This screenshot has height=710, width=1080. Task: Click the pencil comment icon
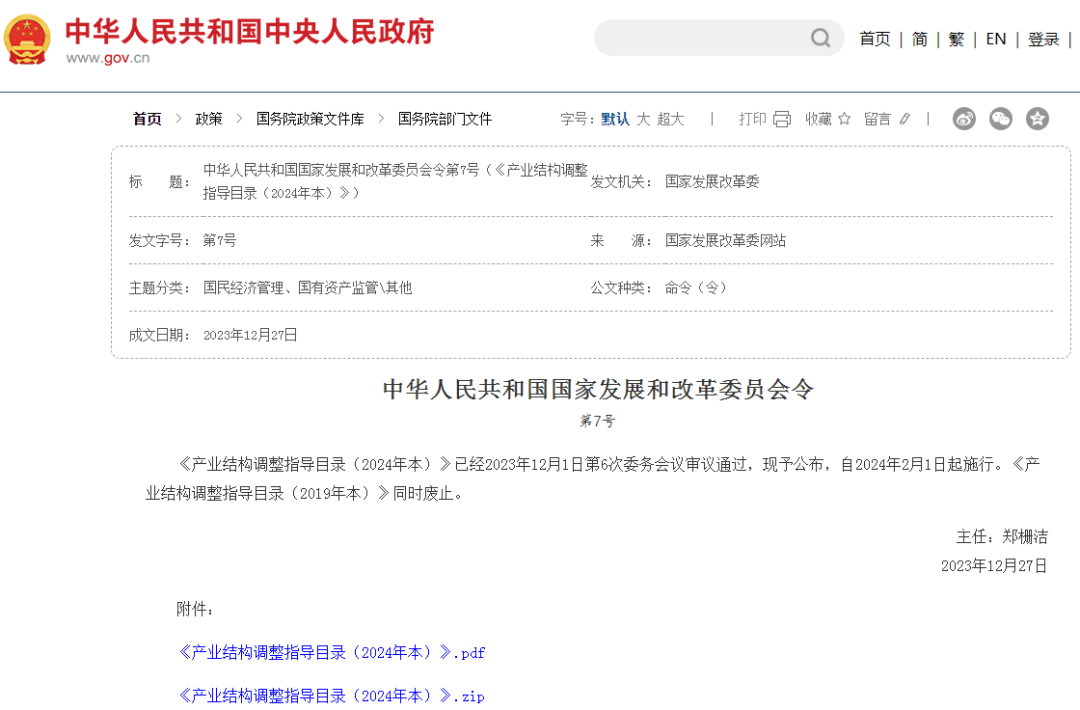pyautogui.click(x=905, y=119)
